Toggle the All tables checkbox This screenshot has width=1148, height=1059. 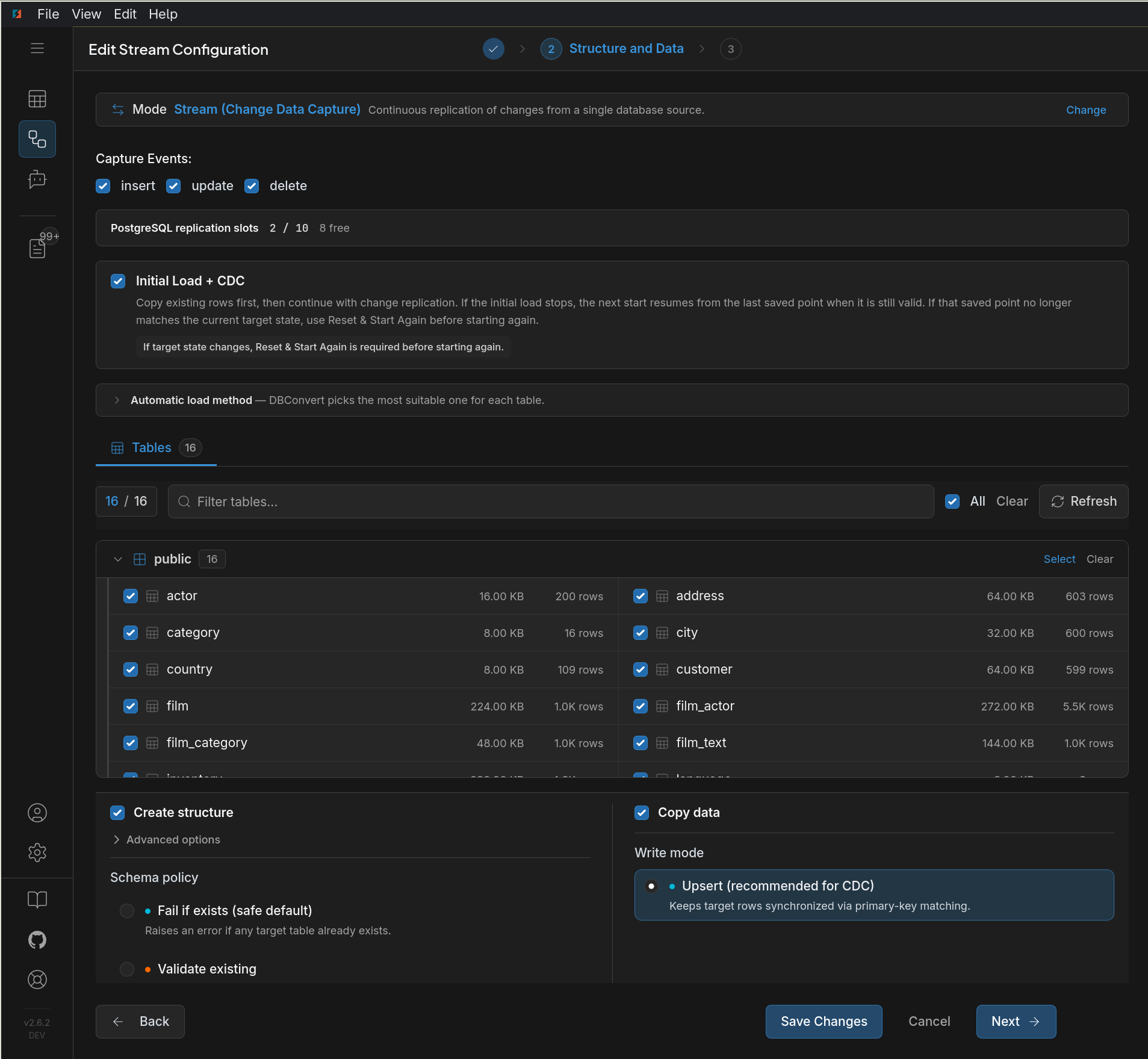point(952,502)
